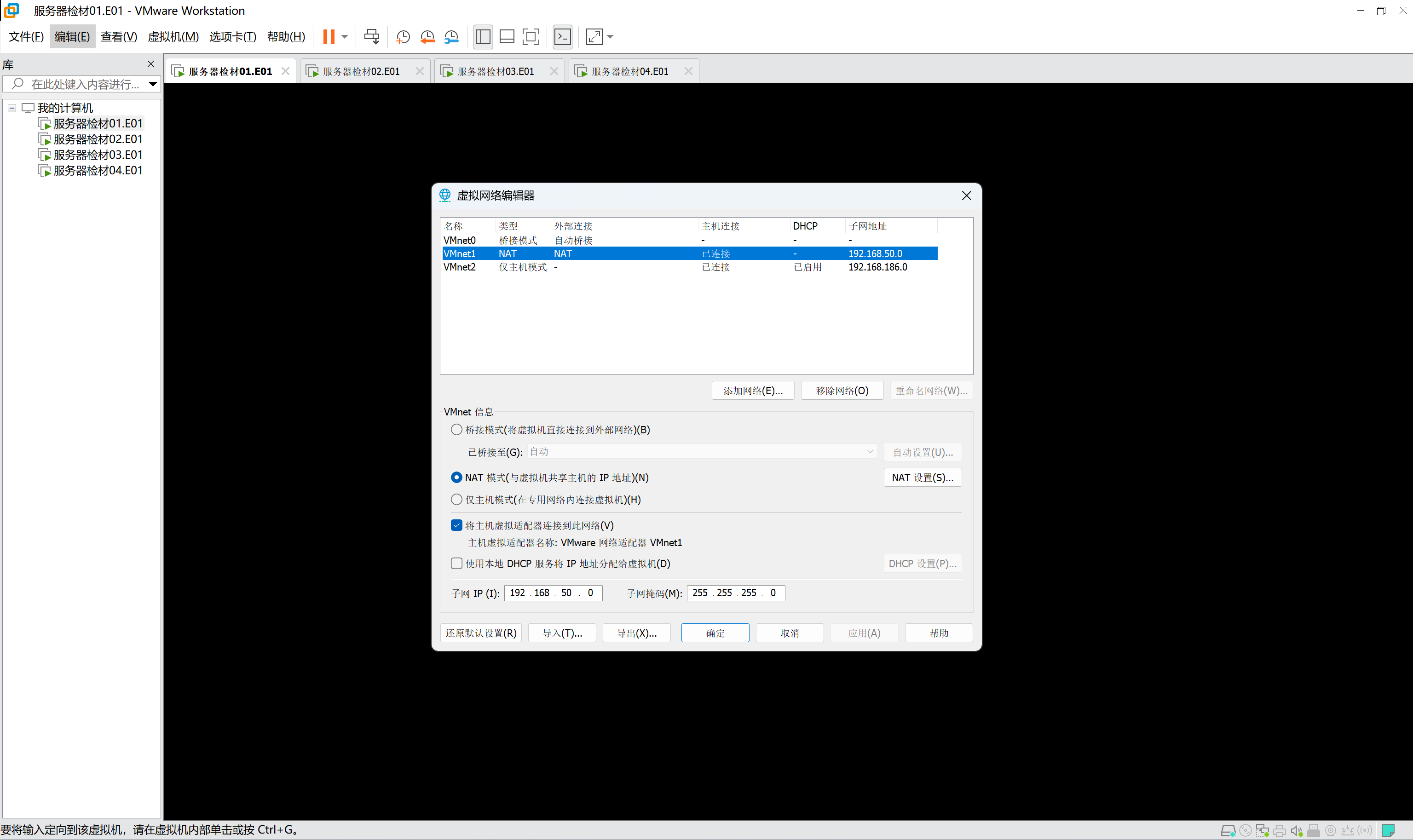Enable the local DHCP service checkbox
Image resolution: width=1413 pixels, height=840 pixels.
(x=456, y=563)
